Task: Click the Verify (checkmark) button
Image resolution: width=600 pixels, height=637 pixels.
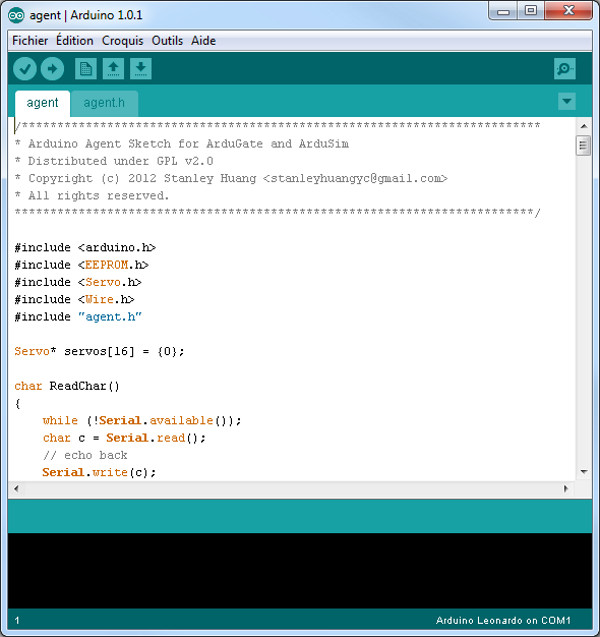Action: (x=25, y=69)
